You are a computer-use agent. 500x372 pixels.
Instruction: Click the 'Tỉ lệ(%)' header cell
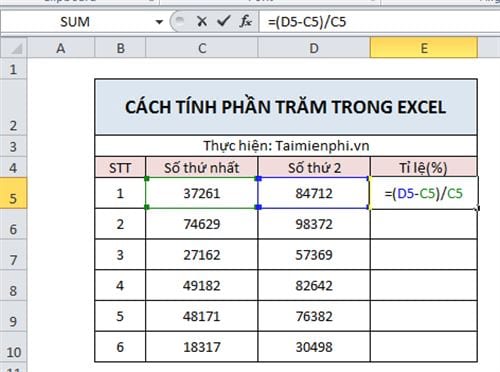click(424, 167)
